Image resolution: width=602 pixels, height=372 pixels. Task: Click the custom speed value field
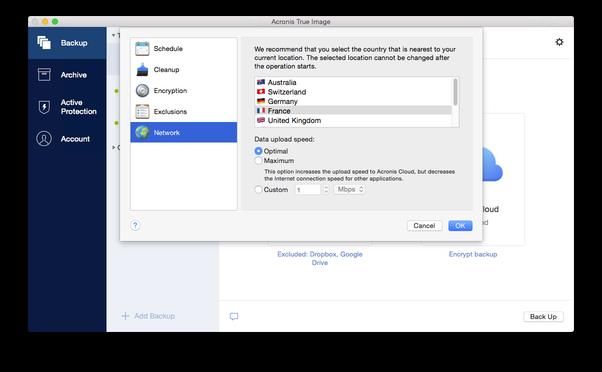tap(308, 190)
